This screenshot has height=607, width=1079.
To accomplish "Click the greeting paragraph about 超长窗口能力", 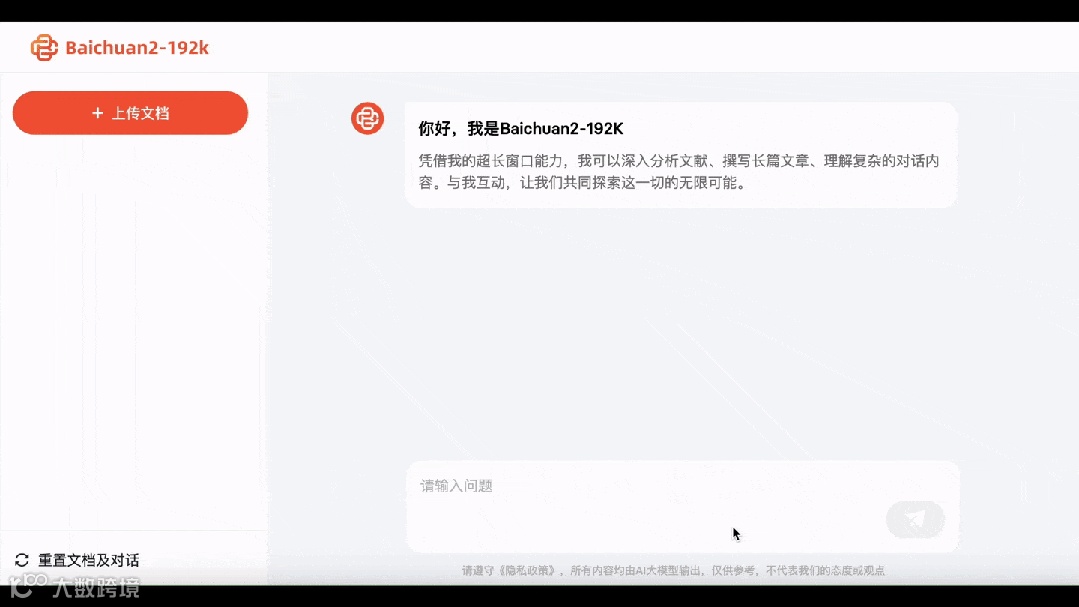I will 679,172.
